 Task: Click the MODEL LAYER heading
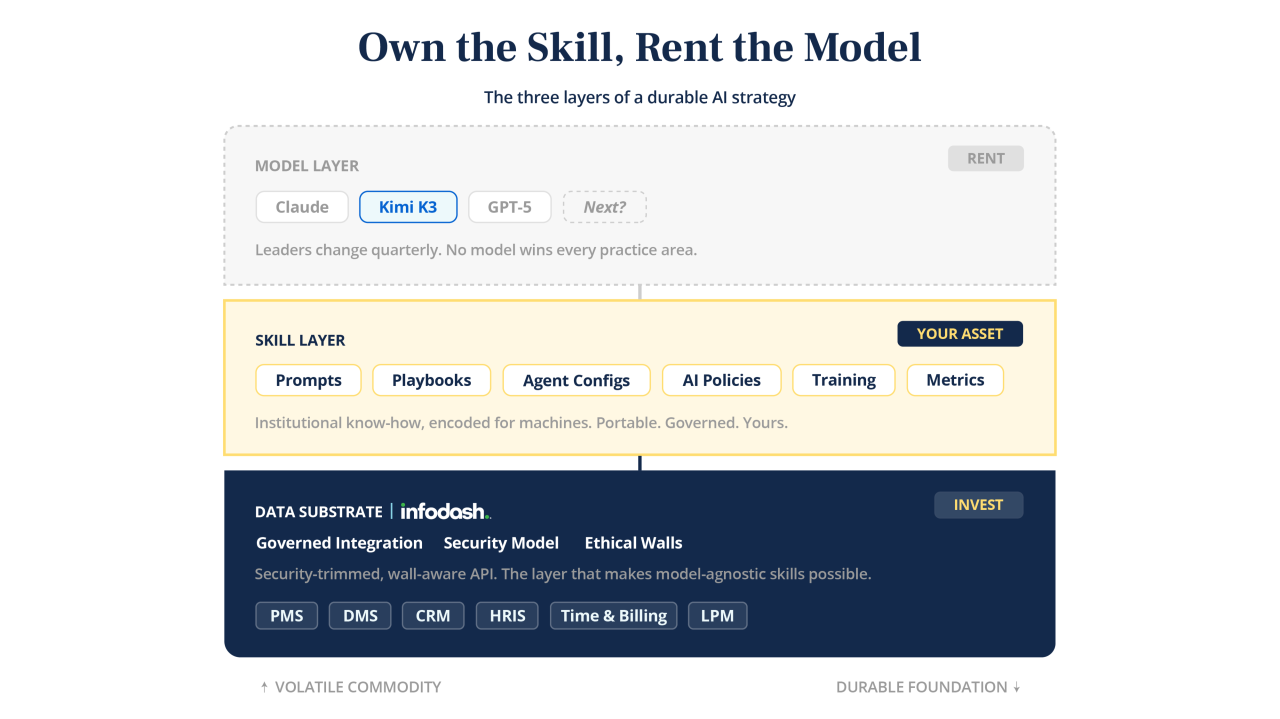coord(307,166)
